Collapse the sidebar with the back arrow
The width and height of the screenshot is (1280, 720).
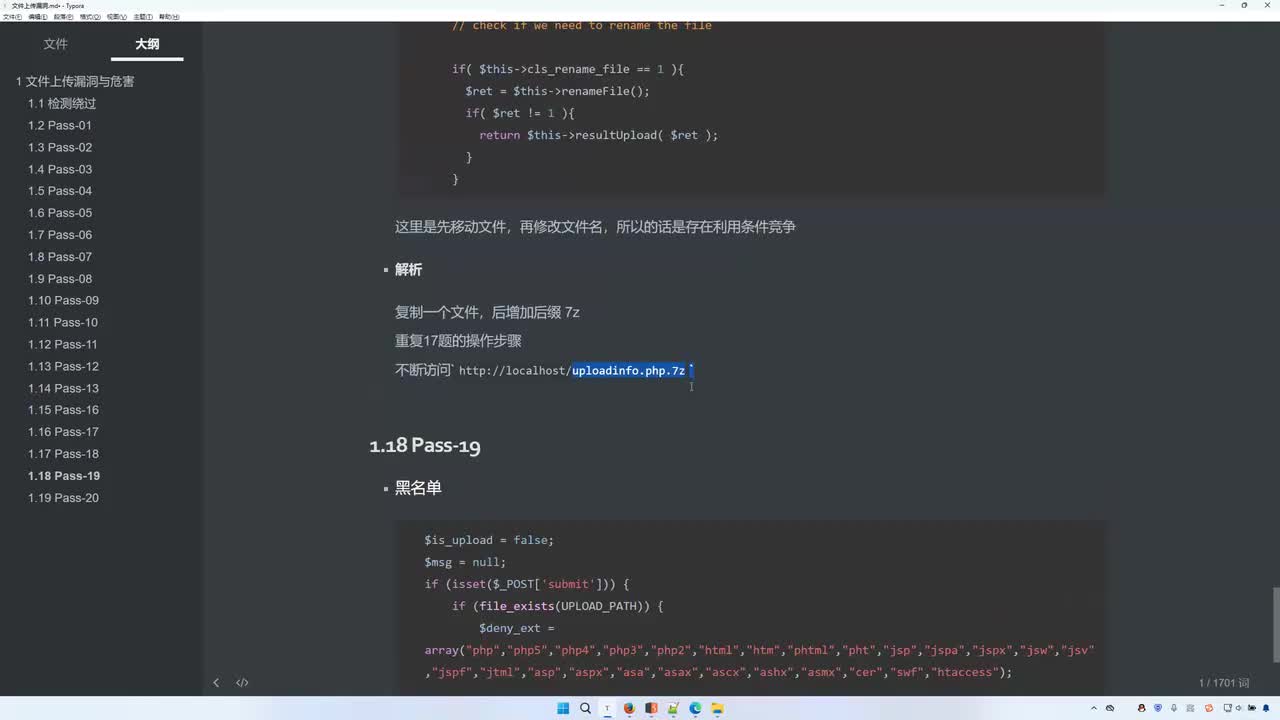click(x=216, y=683)
